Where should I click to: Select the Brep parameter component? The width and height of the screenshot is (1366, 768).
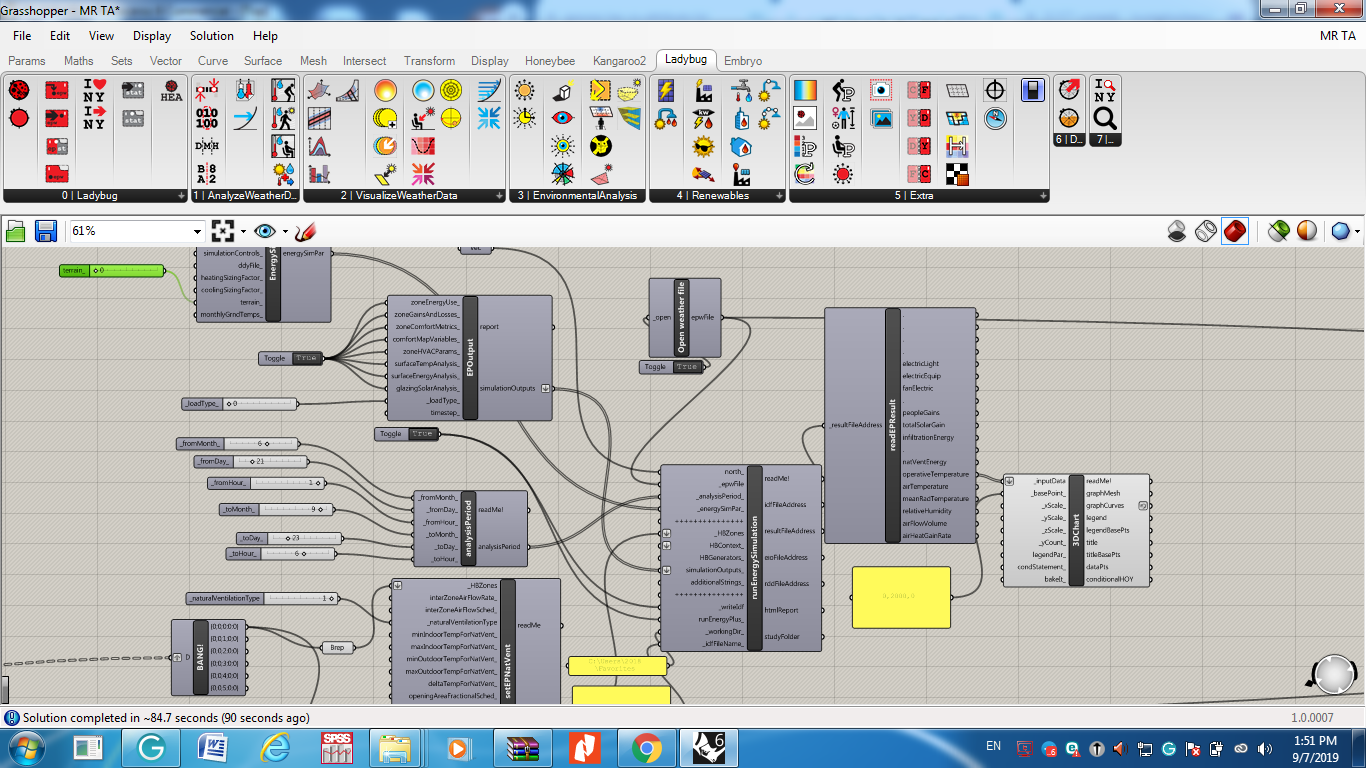[337, 647]
